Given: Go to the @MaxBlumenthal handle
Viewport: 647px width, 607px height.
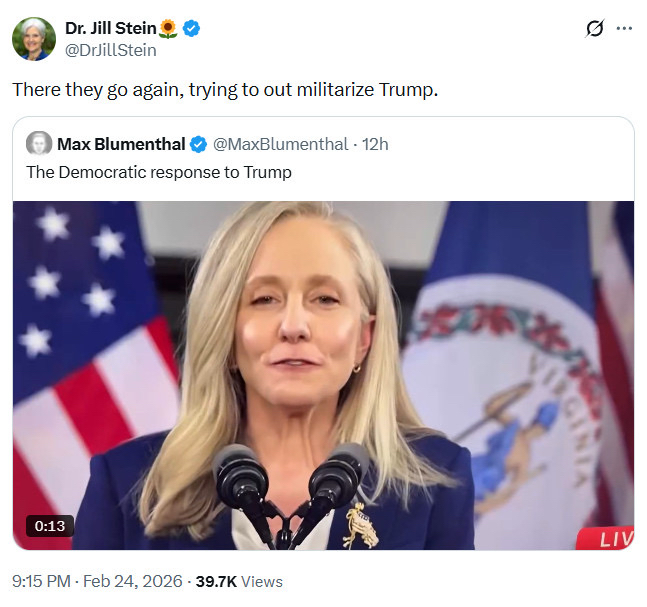Looking at the screenshot, I should [x=280, y=144].
